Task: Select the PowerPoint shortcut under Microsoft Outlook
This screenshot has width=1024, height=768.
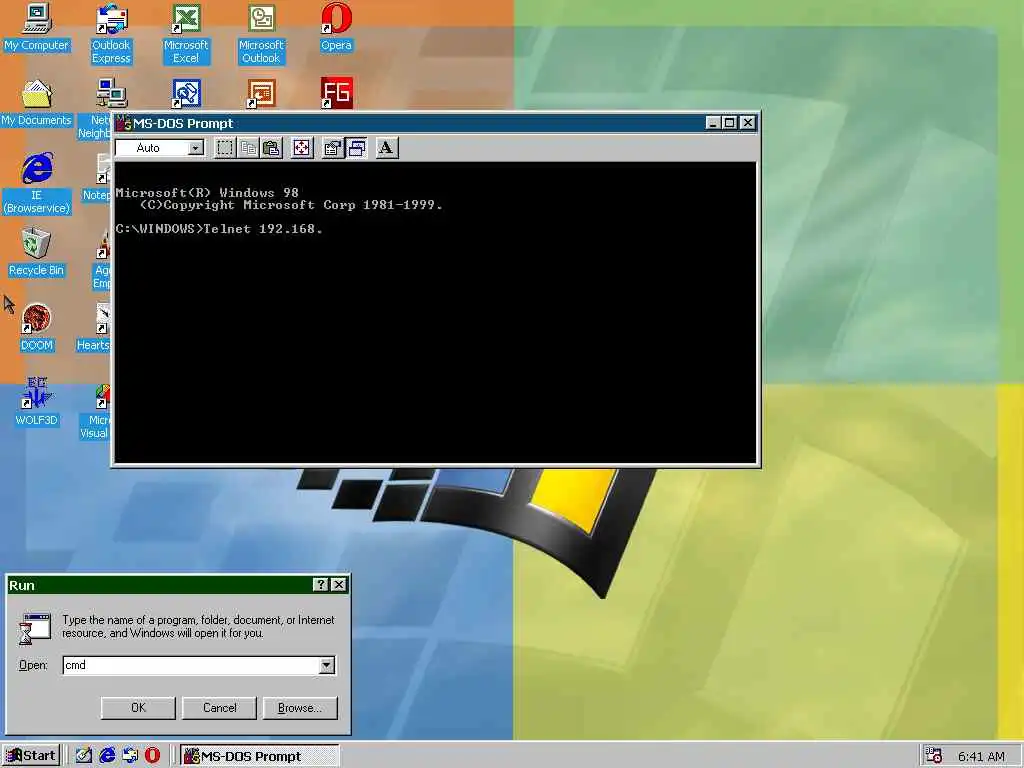Action: click(261, 93)
